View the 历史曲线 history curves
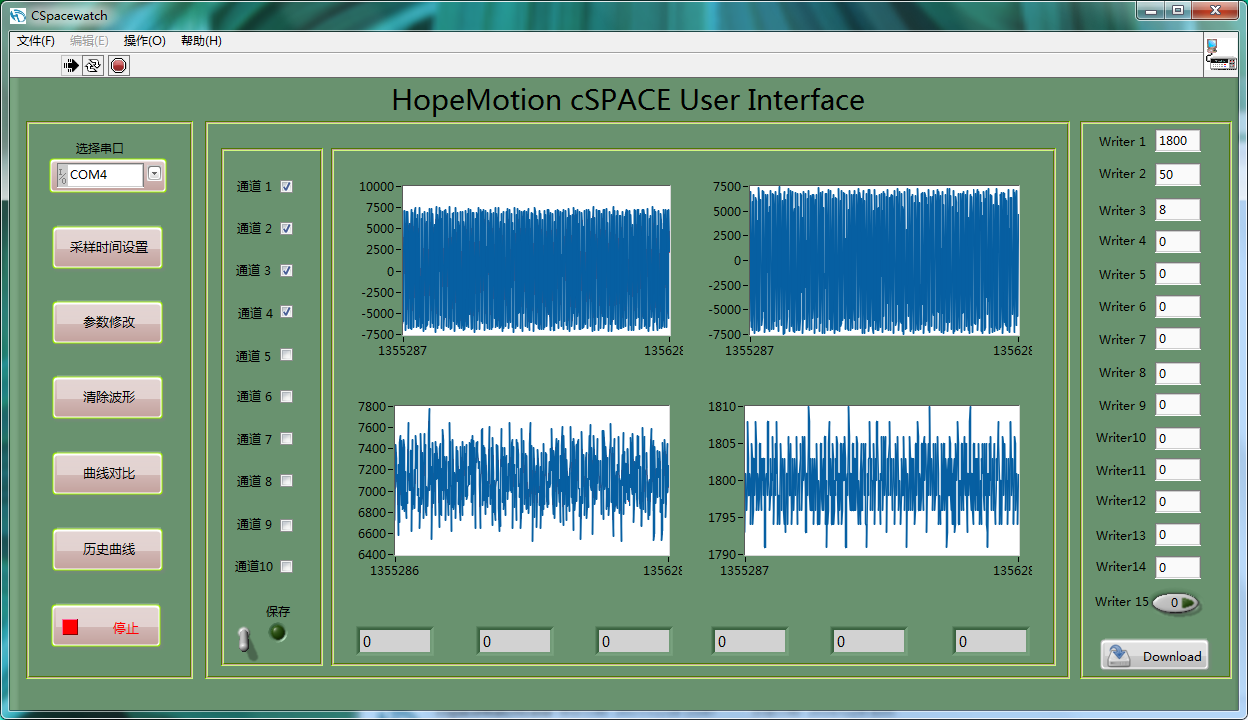This screenshot has height=720, width=1248. tap(108, 549)
